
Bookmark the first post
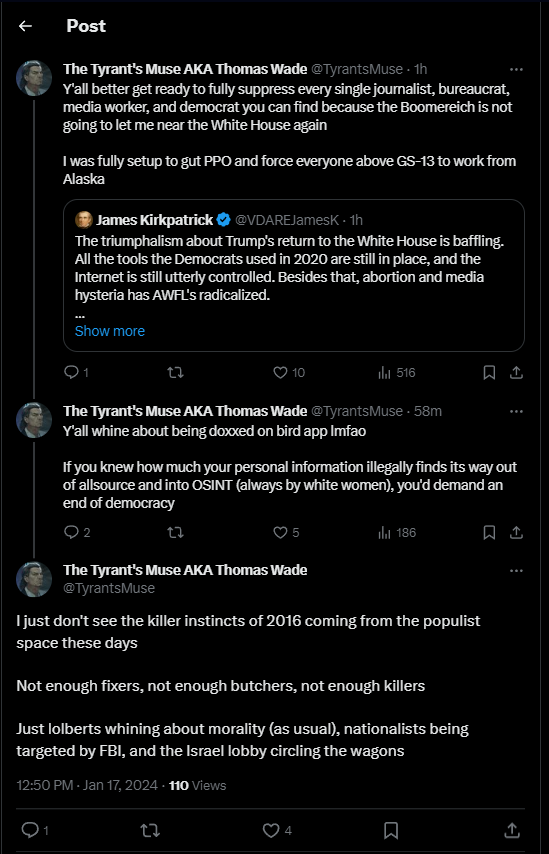point(489,373)
